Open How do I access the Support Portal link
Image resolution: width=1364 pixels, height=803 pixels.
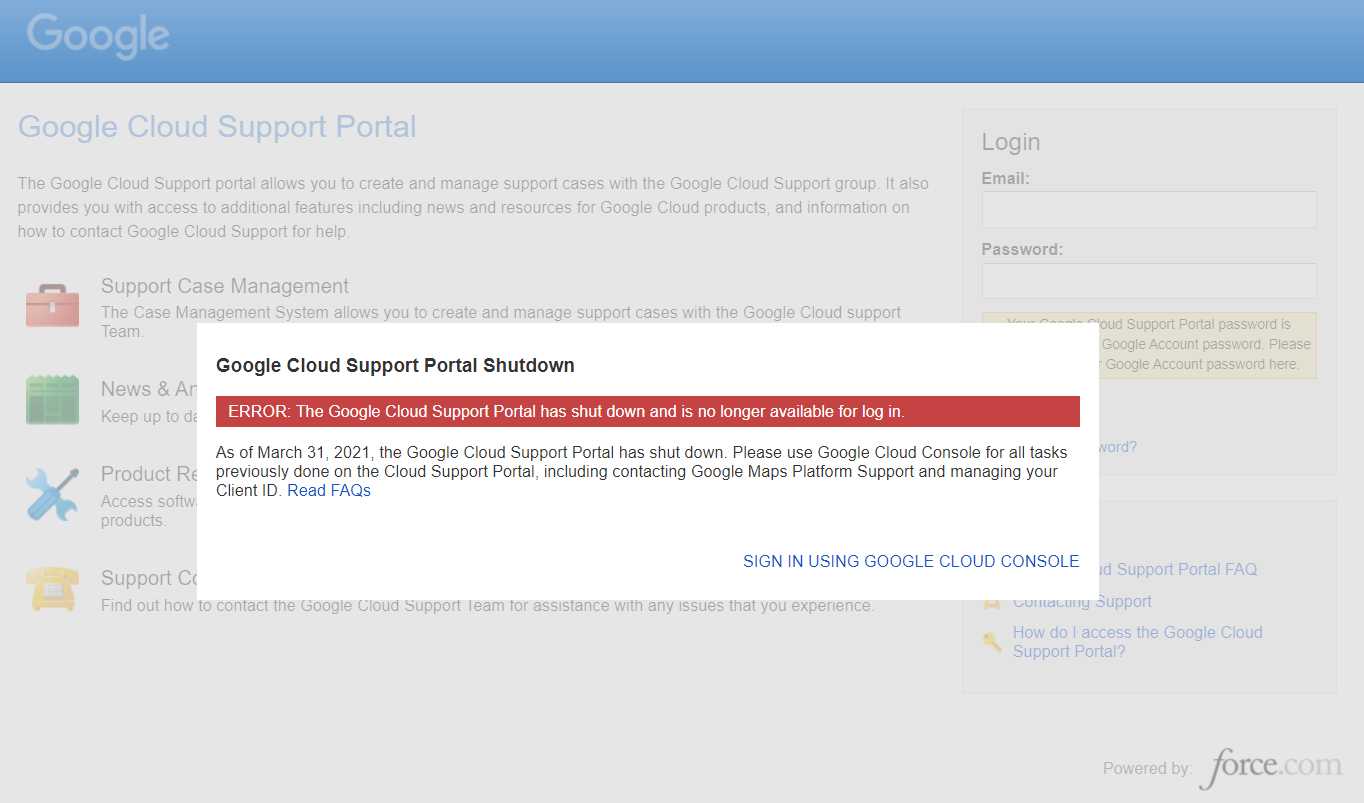[1138, 641]
